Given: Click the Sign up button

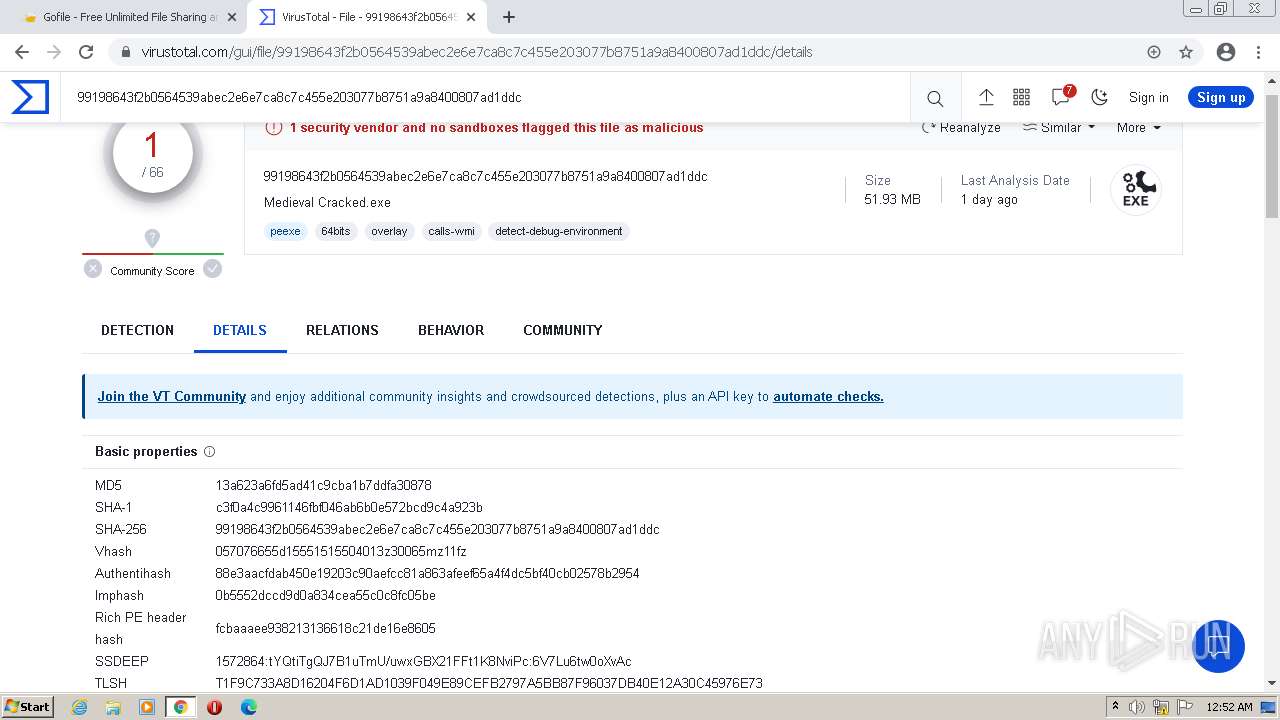Looking at the screenshot, I should tap(1221, 97).
